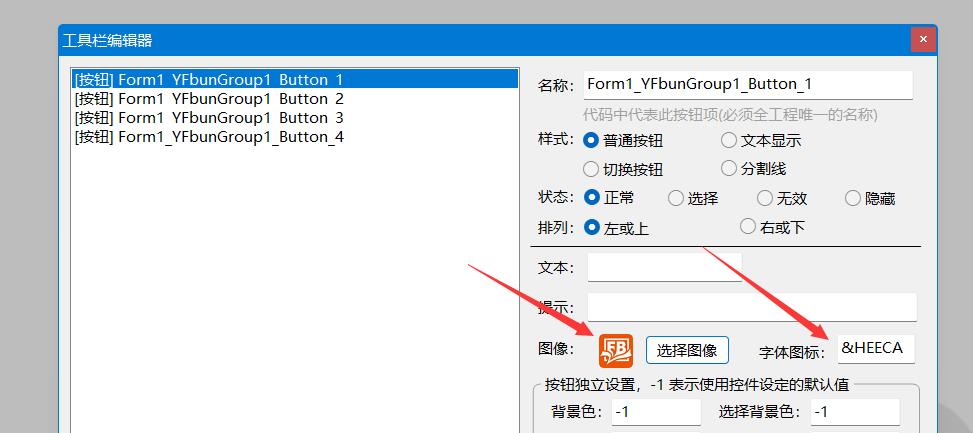Choose 右或下 alignment option

point(748,227)
